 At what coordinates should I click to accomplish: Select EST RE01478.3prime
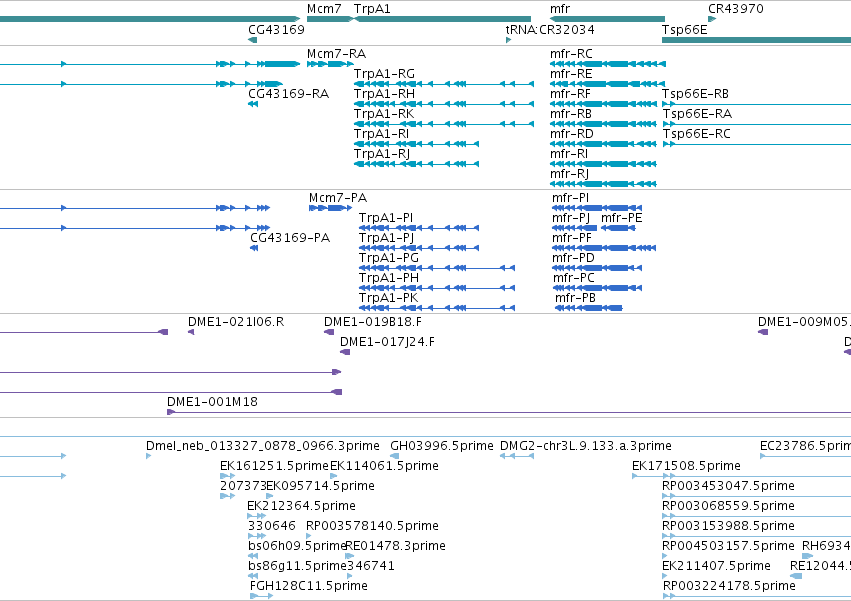point(395,546)
